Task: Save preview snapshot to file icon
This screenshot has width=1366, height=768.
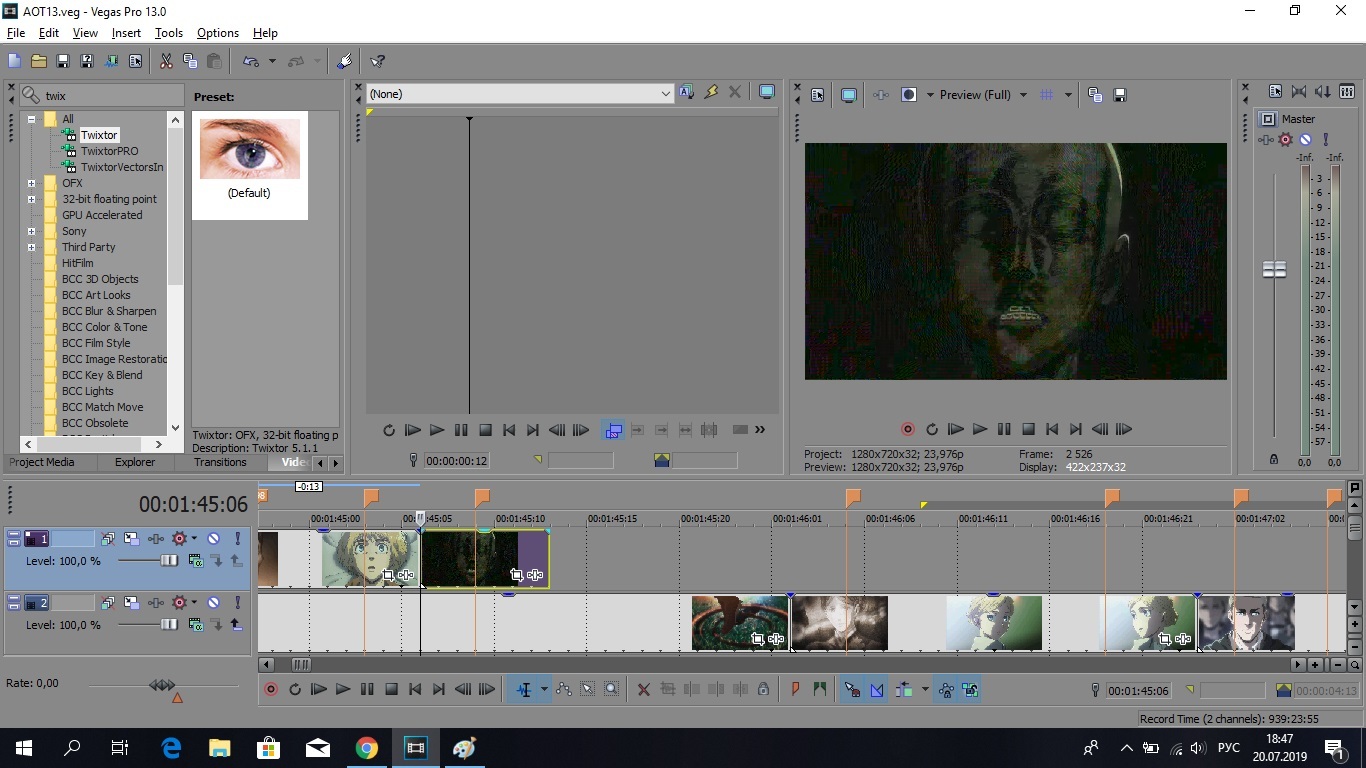Action: (x=1120, y=95)
